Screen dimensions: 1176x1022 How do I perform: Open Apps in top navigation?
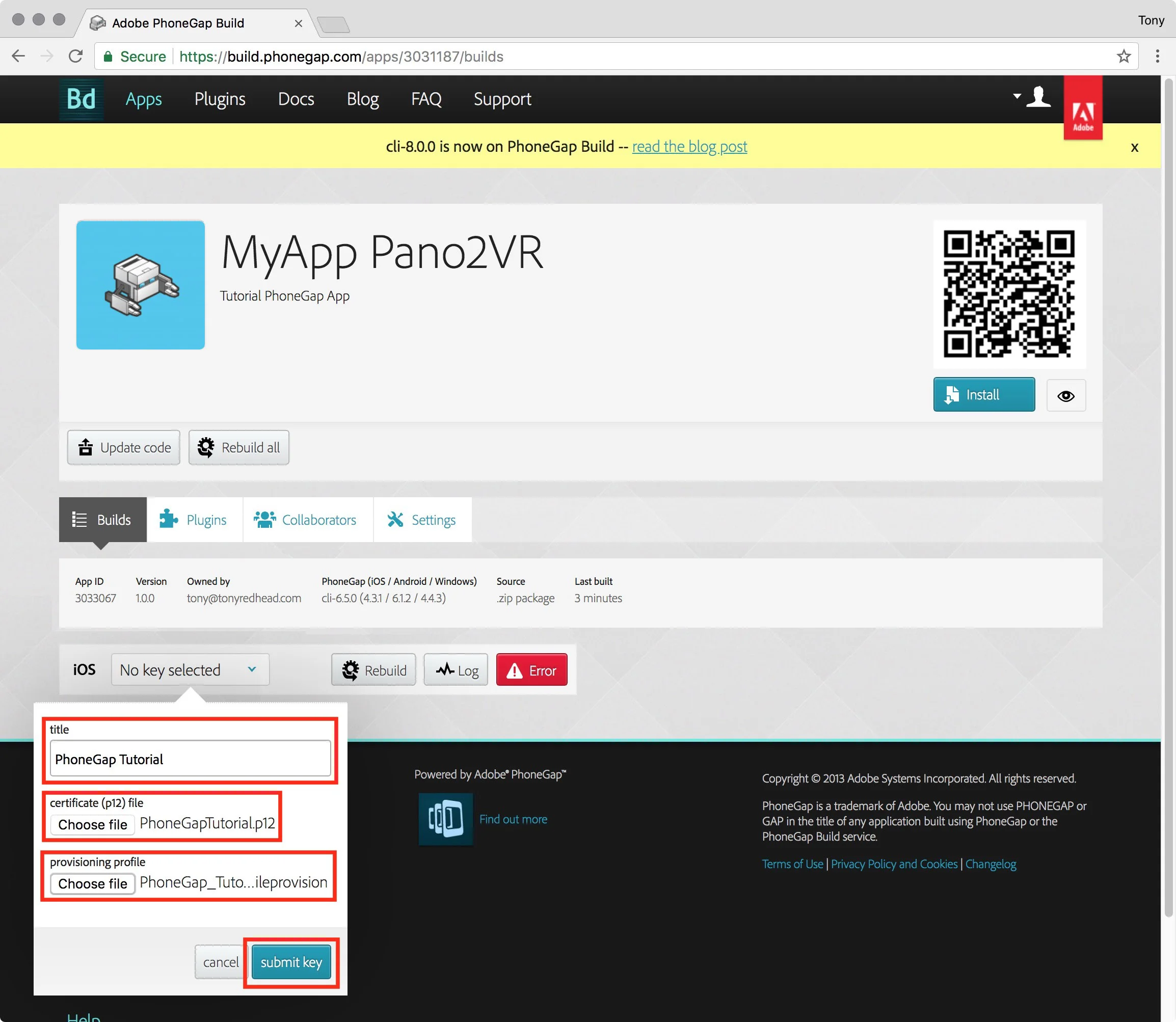[x=144, y=99]
